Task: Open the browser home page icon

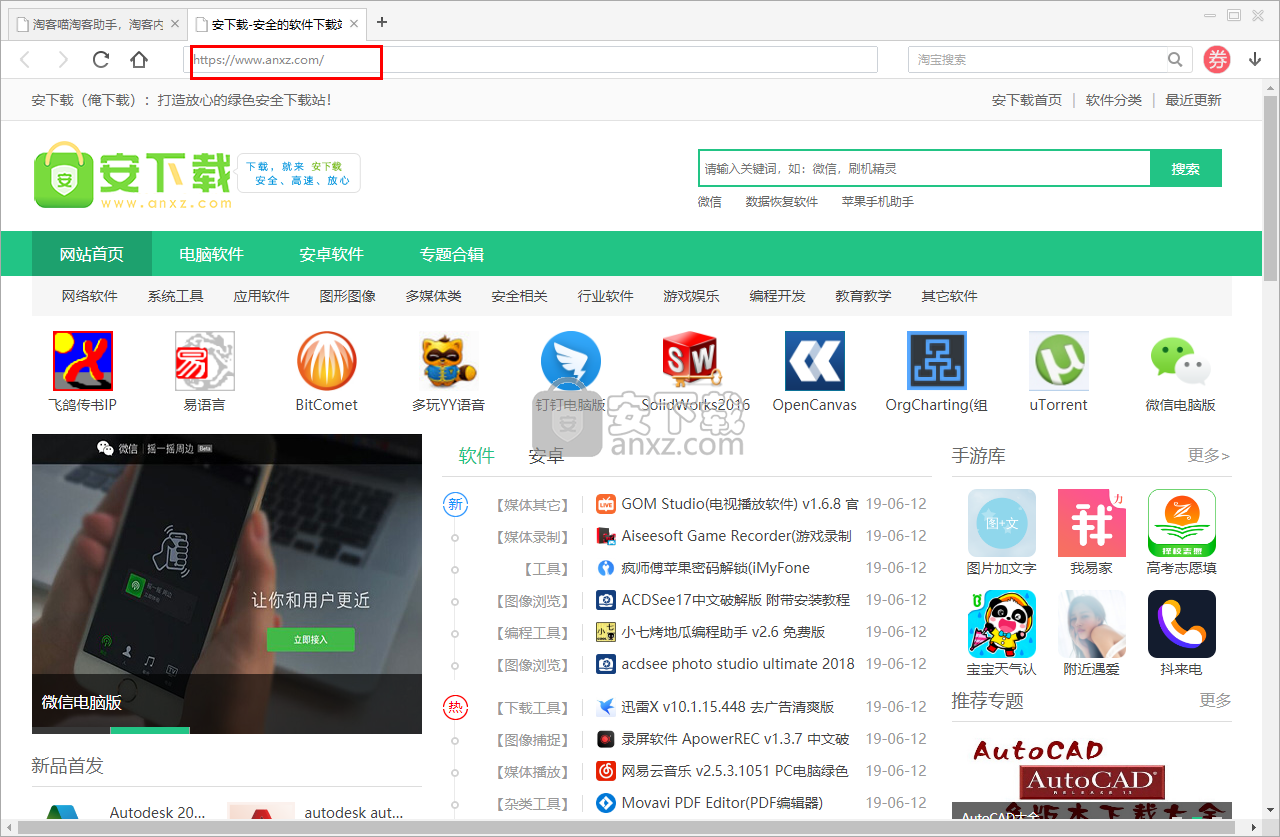Action: click(x=139, y=60)
